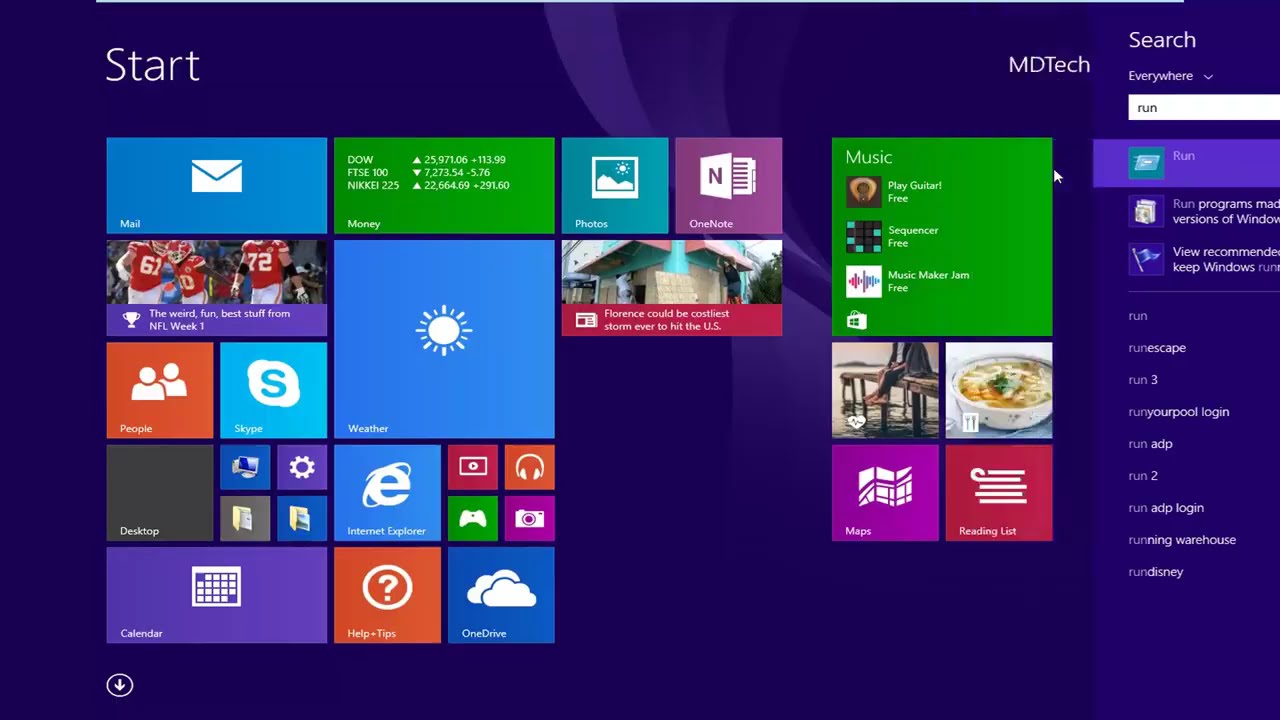Open the Maps tile
Viewport: 1280px width, 720px height.
(x=885, y=493)
